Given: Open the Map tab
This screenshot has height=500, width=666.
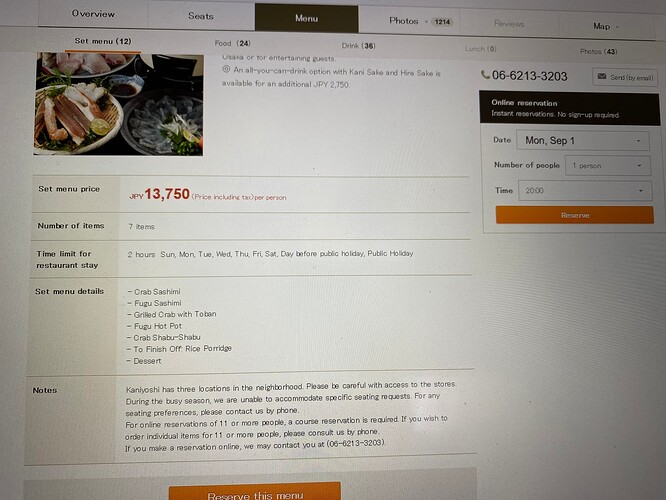Looking at the screenshot, I should [x=606, y=26].
